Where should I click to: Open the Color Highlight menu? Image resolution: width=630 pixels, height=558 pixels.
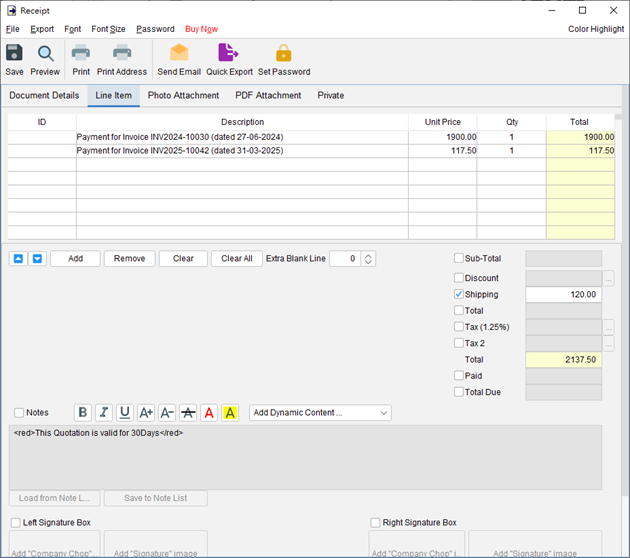click(x=596, y=29)
